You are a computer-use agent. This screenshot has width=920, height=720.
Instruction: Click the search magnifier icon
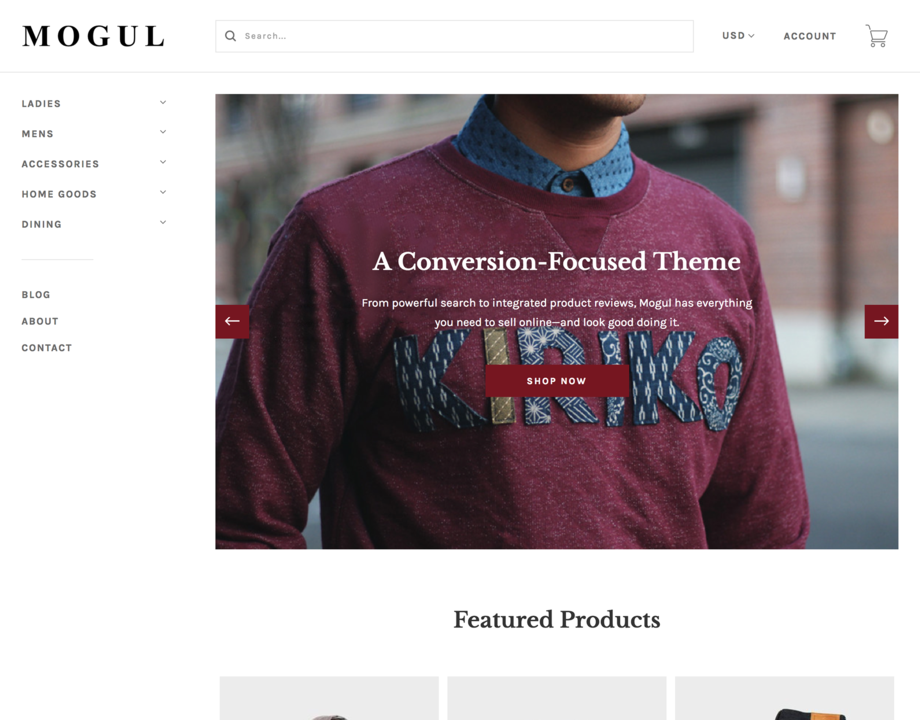point(231,36)
